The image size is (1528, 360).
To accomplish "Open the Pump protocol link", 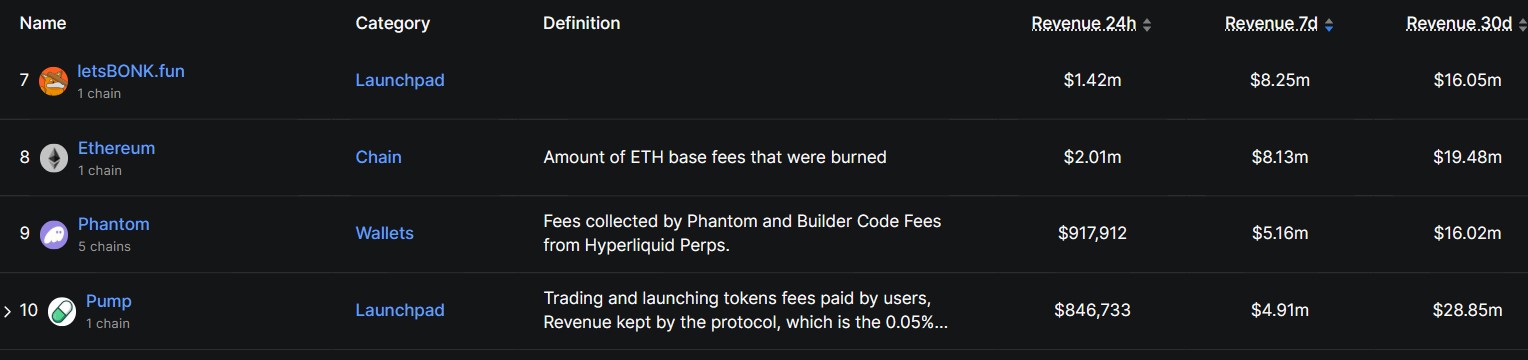I will click(x=108, y=301).
